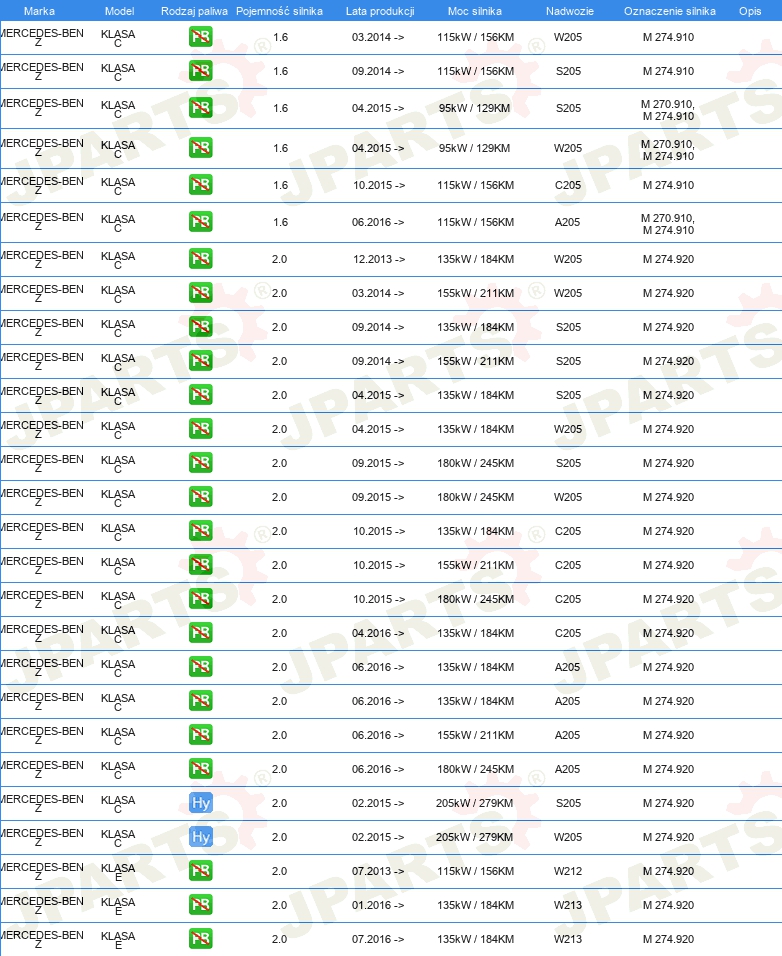
Task: Click petrol icon in 09.2014 155kW S205 row
Action: tap(201, 361)
